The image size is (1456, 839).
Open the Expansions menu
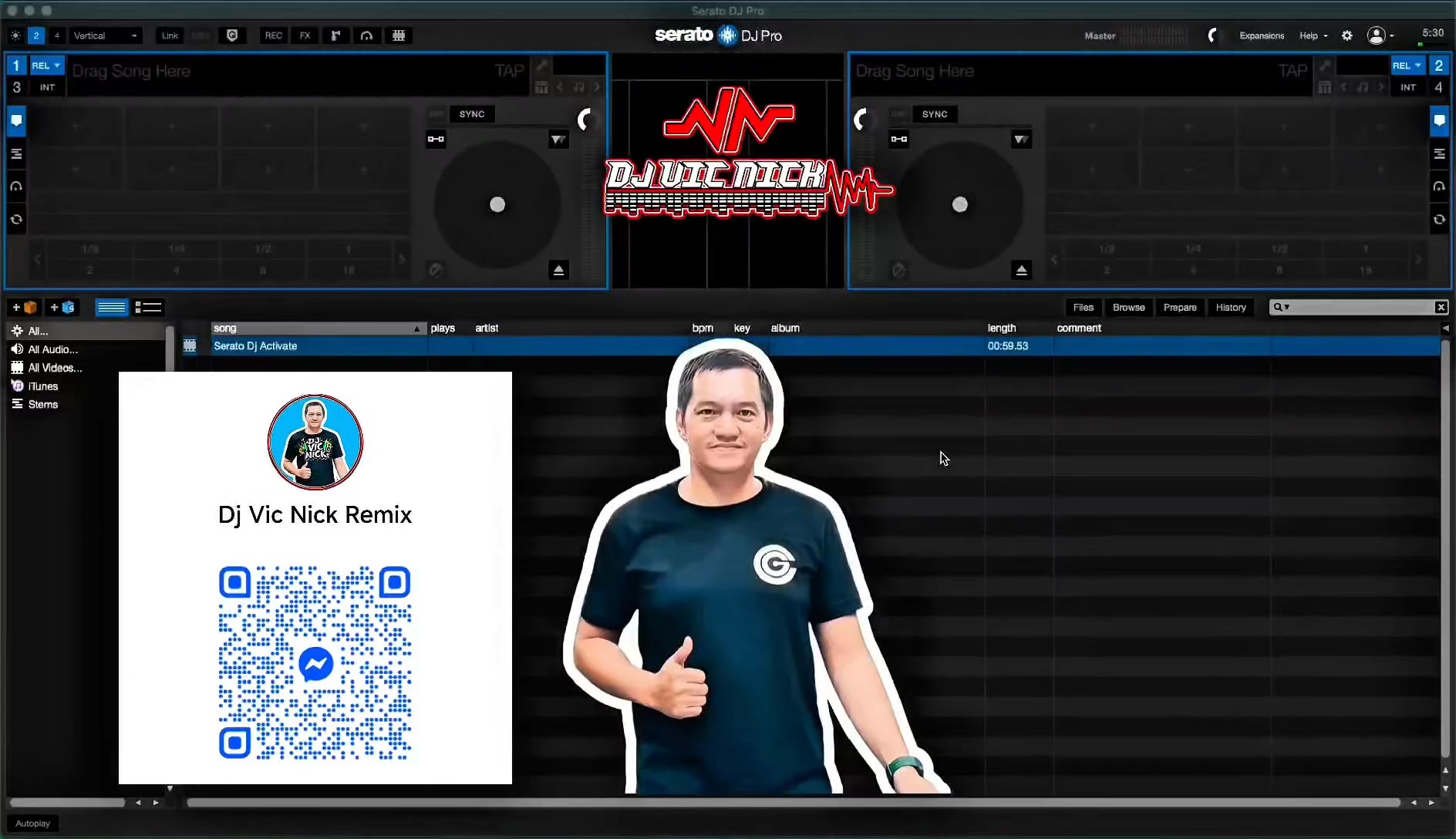[x=1262, y=35]
